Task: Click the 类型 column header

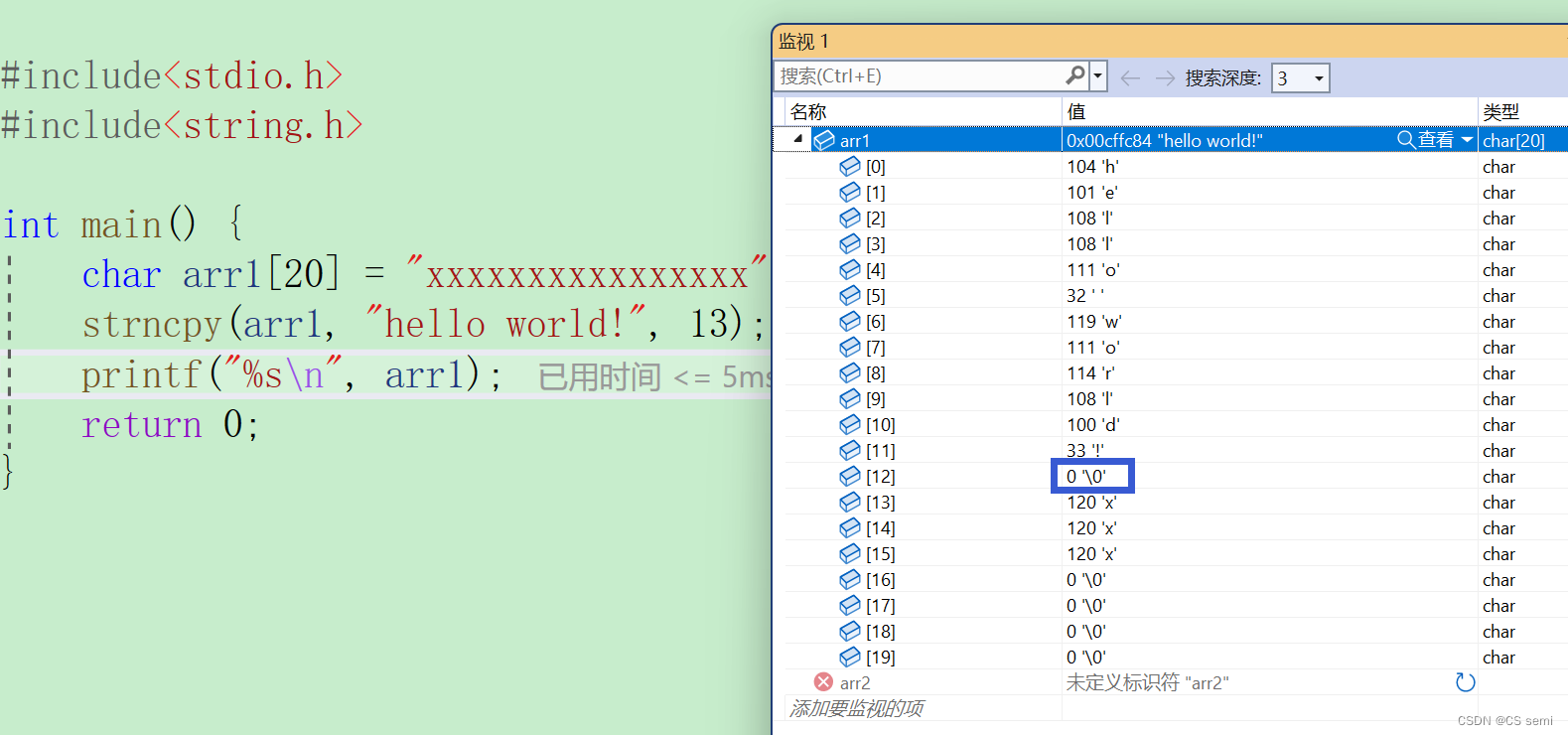Action: coord(1500,111)
